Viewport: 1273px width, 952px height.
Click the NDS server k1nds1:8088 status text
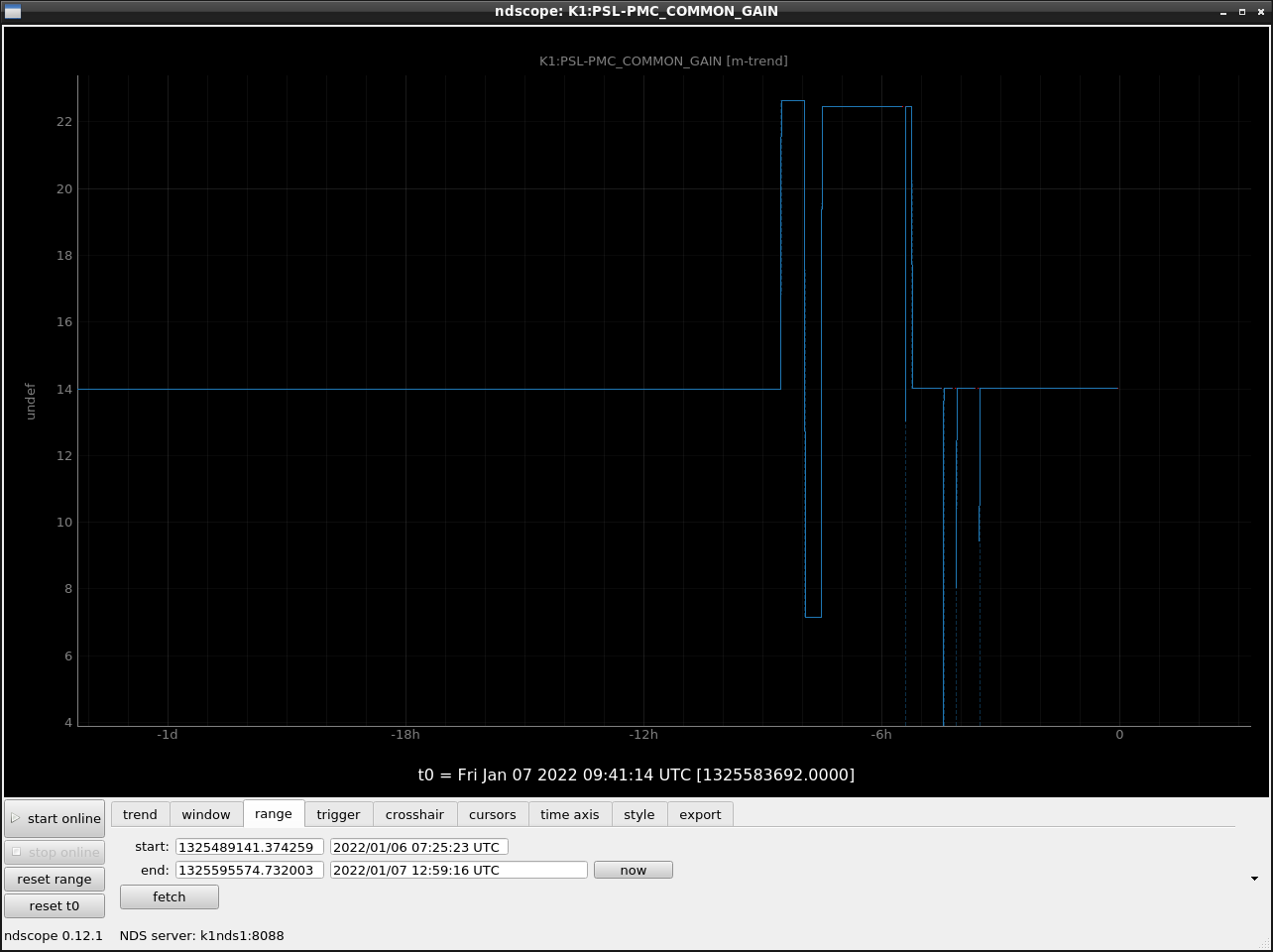pos(202,935)
